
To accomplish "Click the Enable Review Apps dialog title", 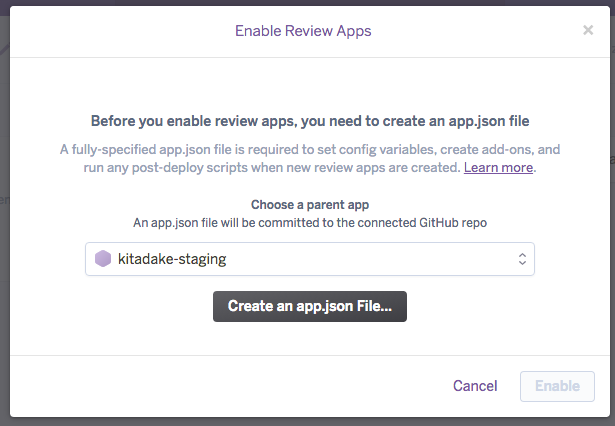I will [x=303, y=31].
